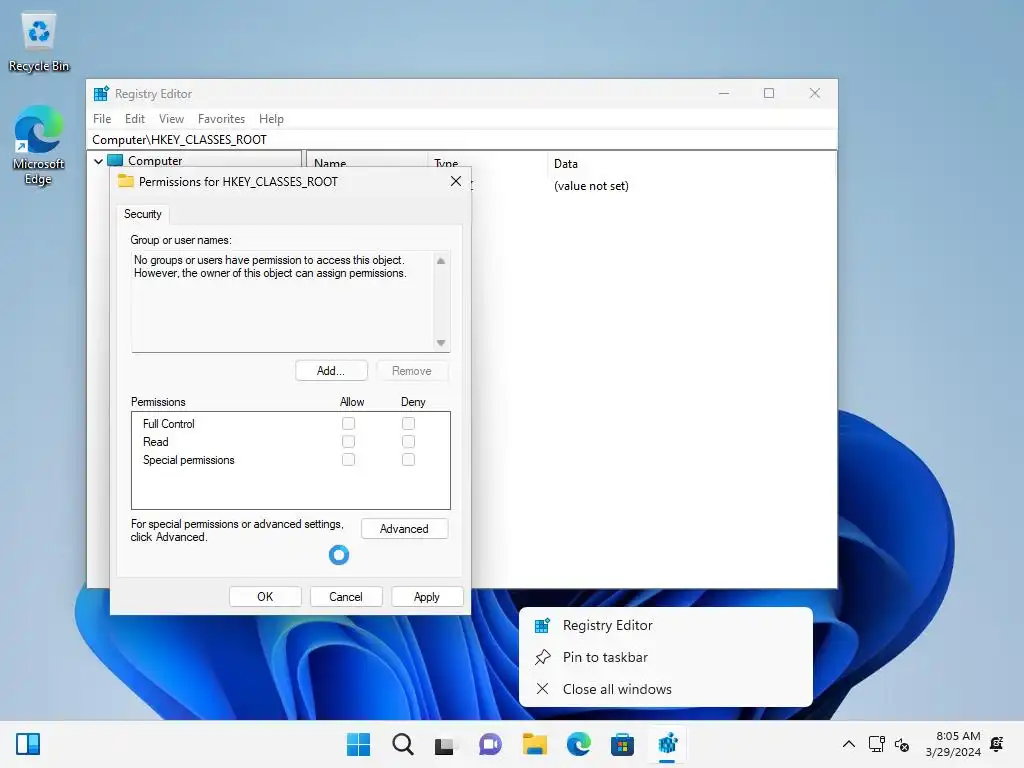Image resolution: width=1024 pixels, height=768 pixels.
Task: Click group list scroll down arrow
Action: coord(441,343)
